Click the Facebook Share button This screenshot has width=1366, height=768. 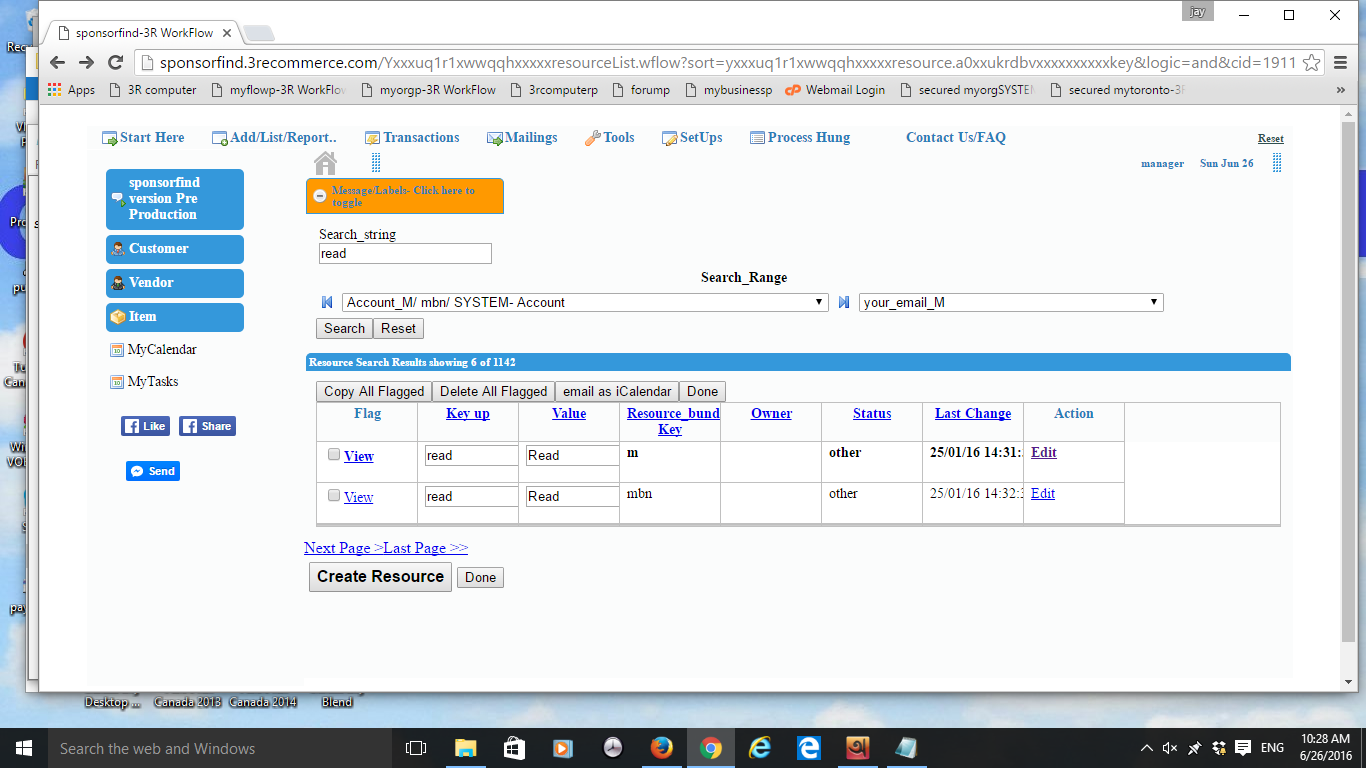click(207, 426)
